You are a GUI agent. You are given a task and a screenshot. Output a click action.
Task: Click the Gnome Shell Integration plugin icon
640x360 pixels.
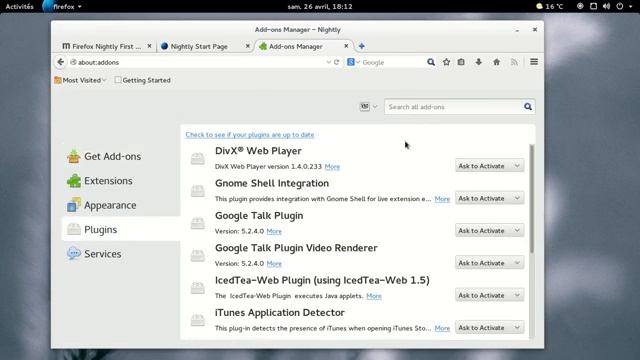click(x=198, y=191)
